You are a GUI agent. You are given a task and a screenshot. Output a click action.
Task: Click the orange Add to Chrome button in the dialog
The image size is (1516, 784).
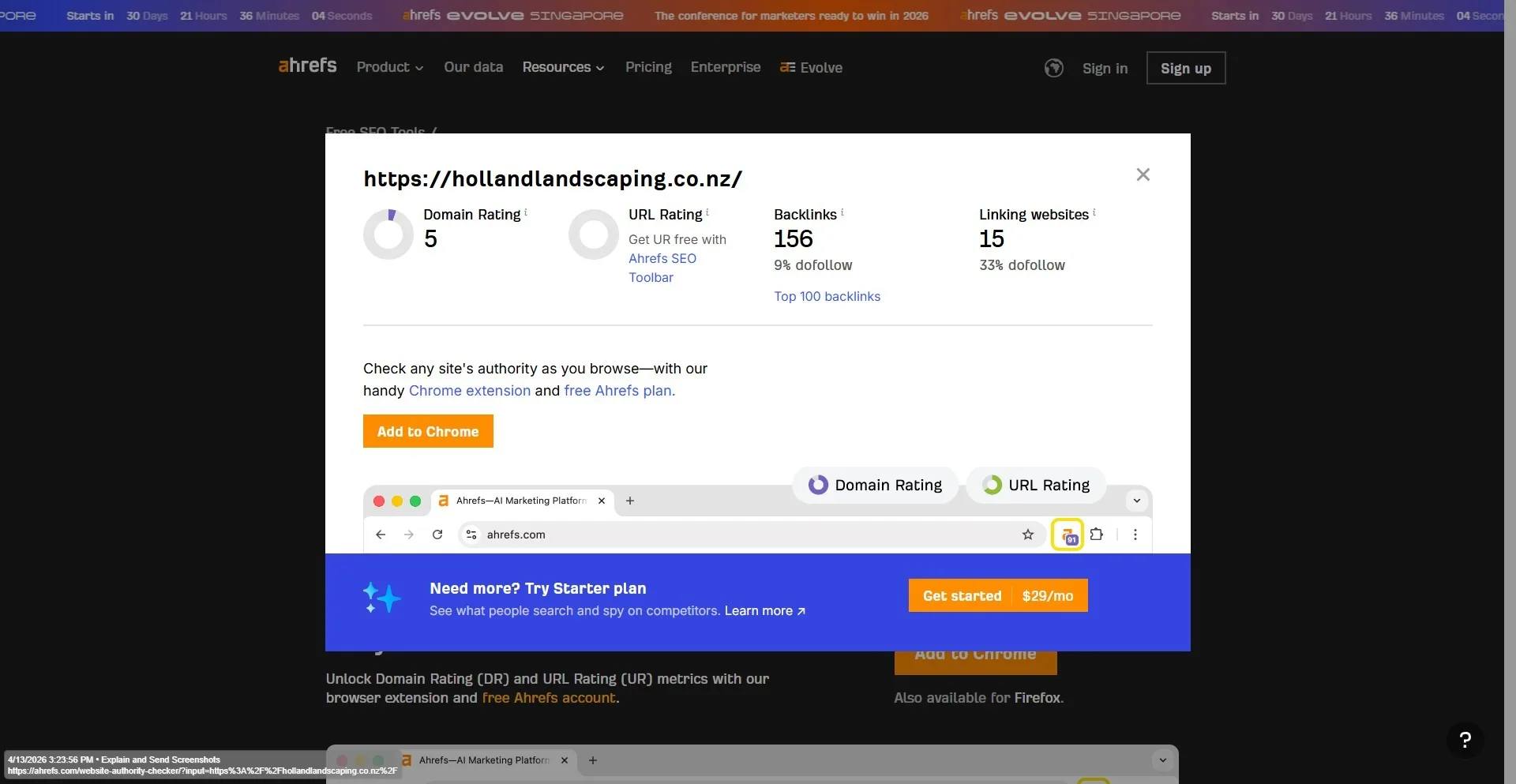click(x=428, y=431)
